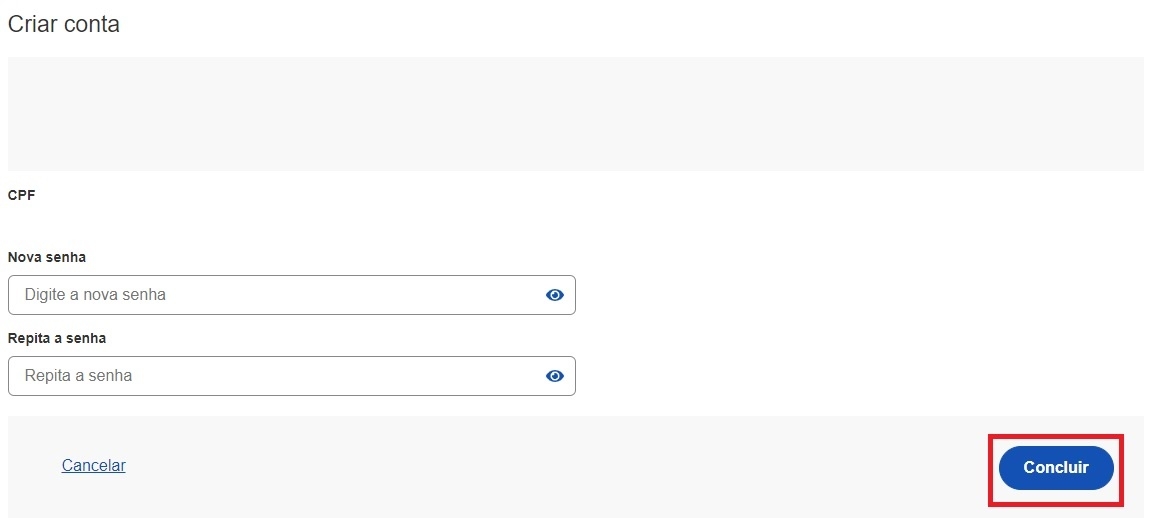This screenshot has height=518, width=1149.
Task: Place cursor in the confirm password text box
Action: tap(270, 376)
